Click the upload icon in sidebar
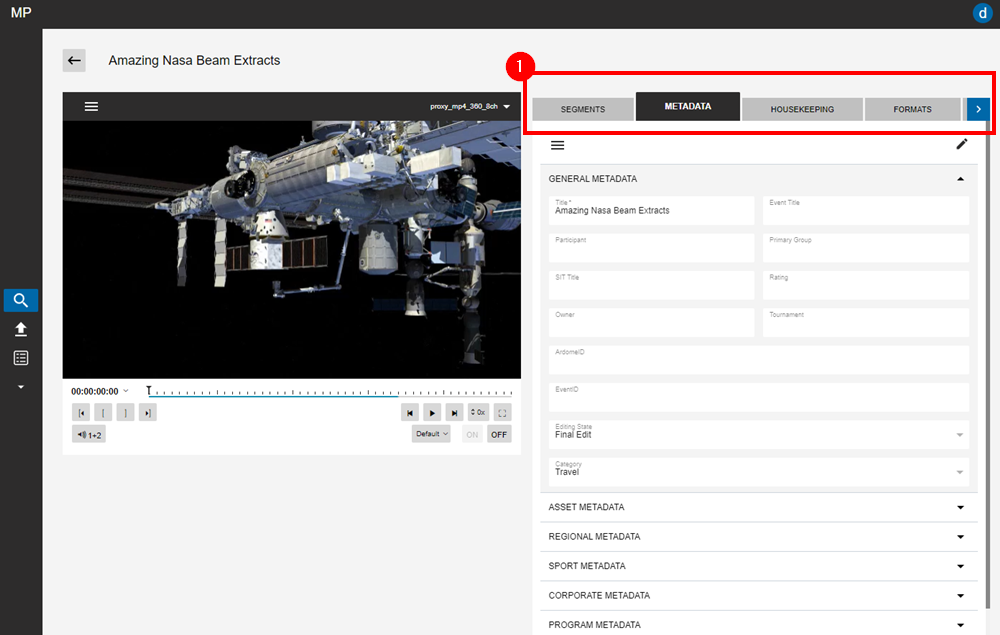 coord(20,329)
